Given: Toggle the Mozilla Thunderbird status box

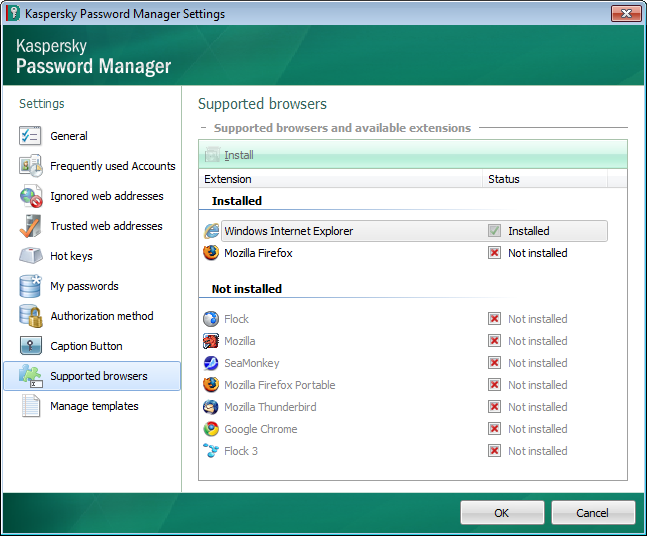Looking at the screenshot, I should (x=494, y=407).
